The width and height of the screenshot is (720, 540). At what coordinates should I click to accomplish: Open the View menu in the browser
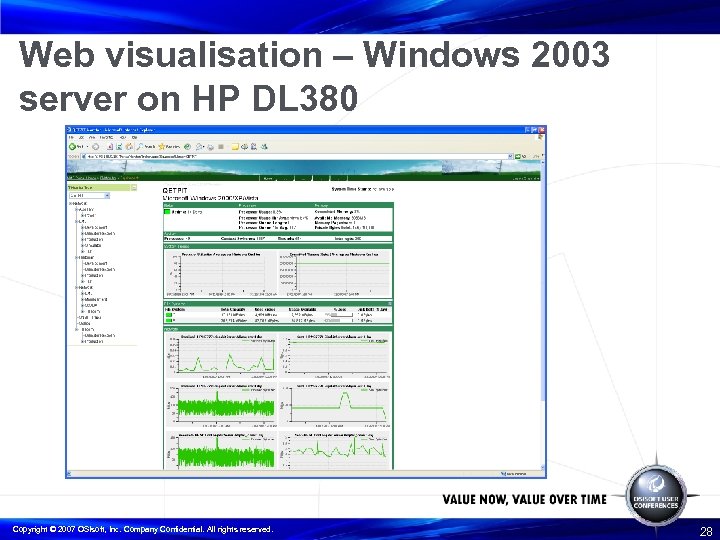coord(92,137)
